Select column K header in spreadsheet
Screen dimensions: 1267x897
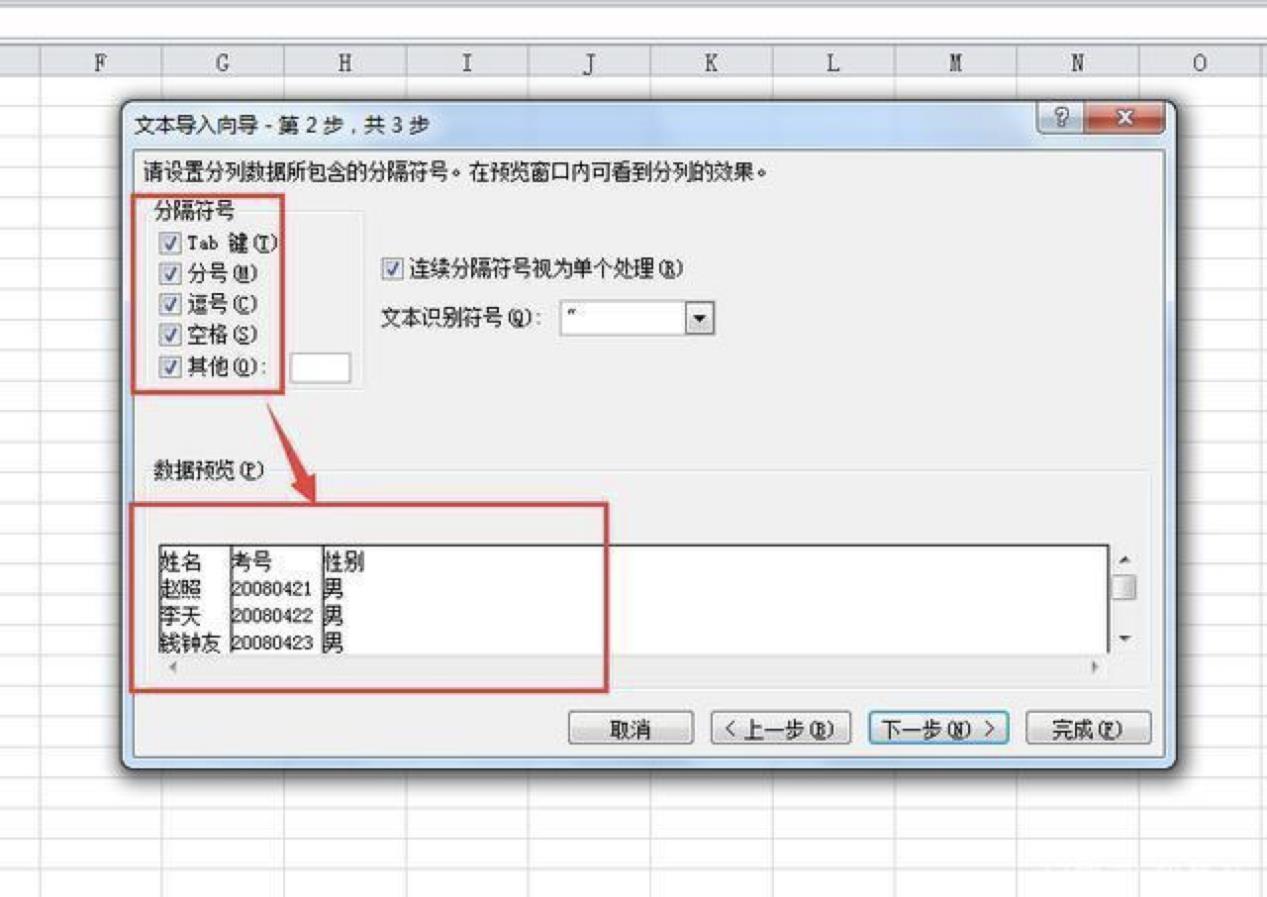coord(710,63)
